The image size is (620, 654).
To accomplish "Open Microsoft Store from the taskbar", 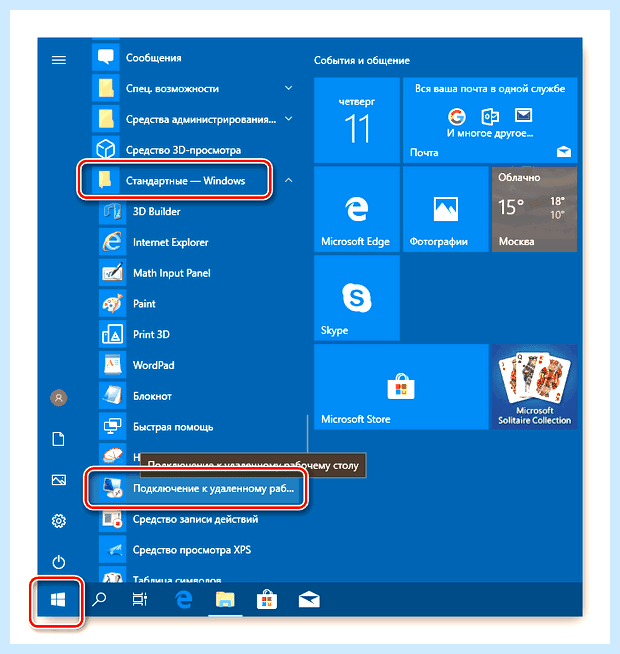I will pos(267,600).
